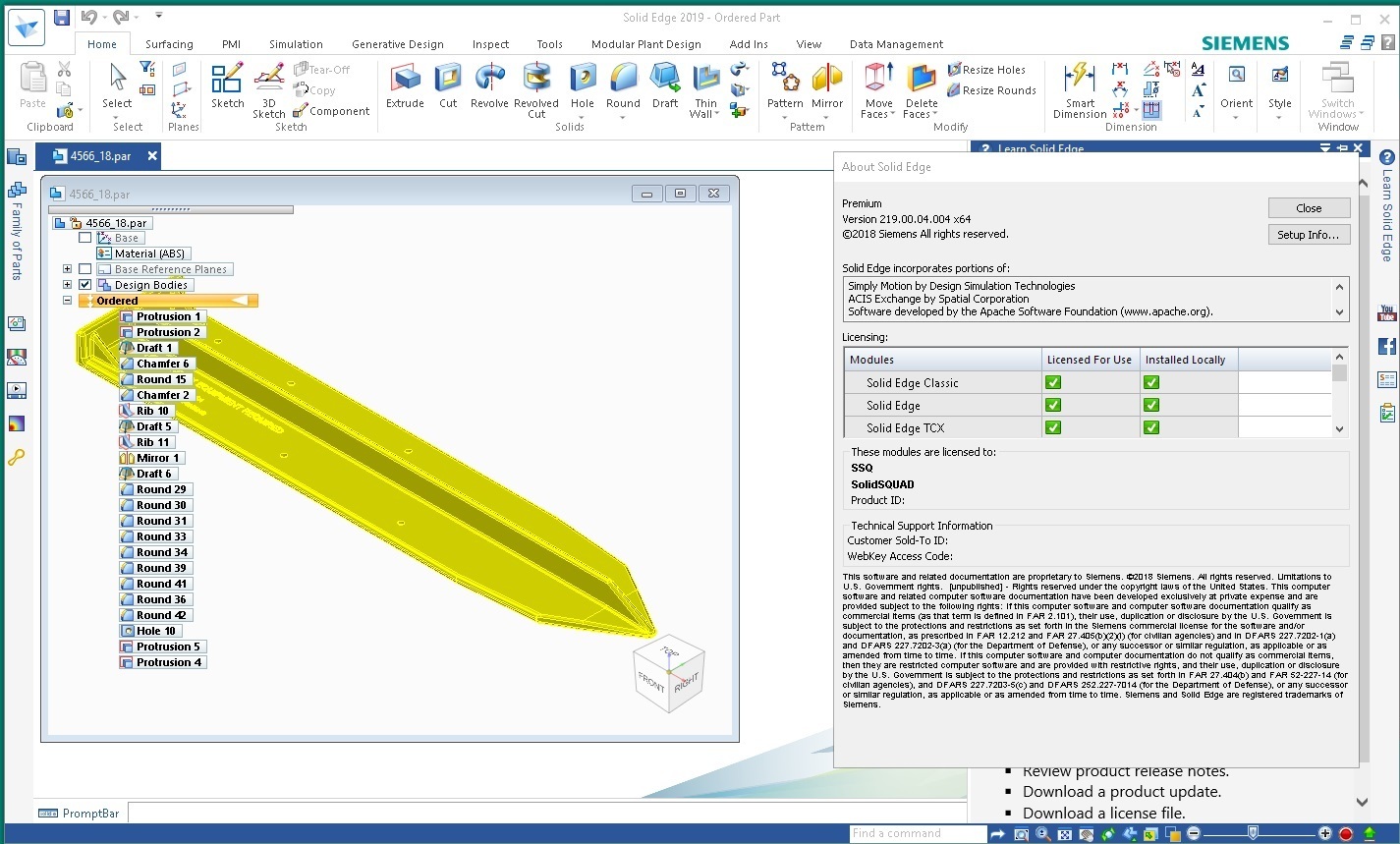Expand the Design Bodies tree node
Viewport: 1400px width, 844px height.
point(67,285)
